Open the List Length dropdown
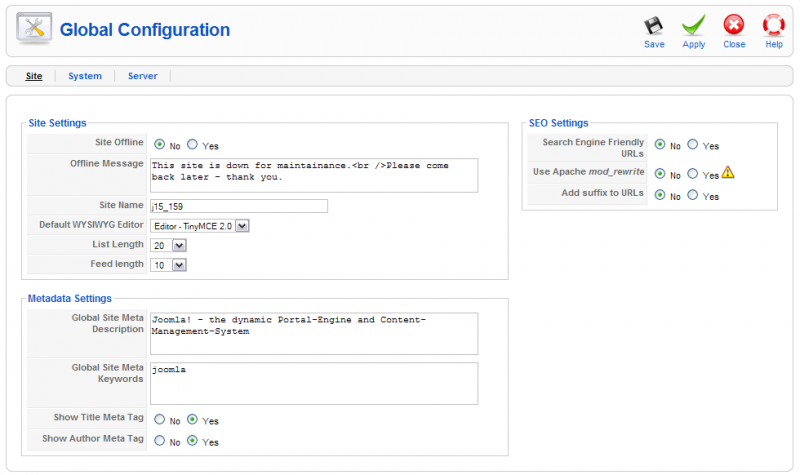Image resolution: width=800 pixels, height=475 pixels. click(168, 245)
